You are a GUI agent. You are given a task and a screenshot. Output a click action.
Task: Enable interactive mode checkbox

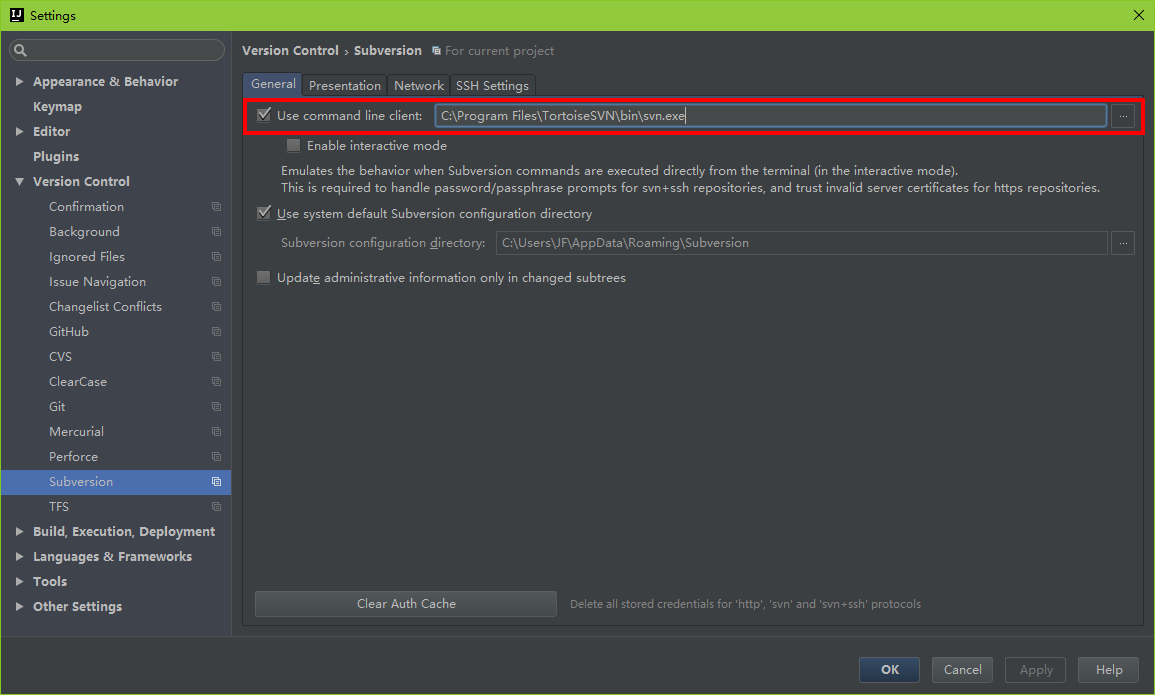pos(294,146)
